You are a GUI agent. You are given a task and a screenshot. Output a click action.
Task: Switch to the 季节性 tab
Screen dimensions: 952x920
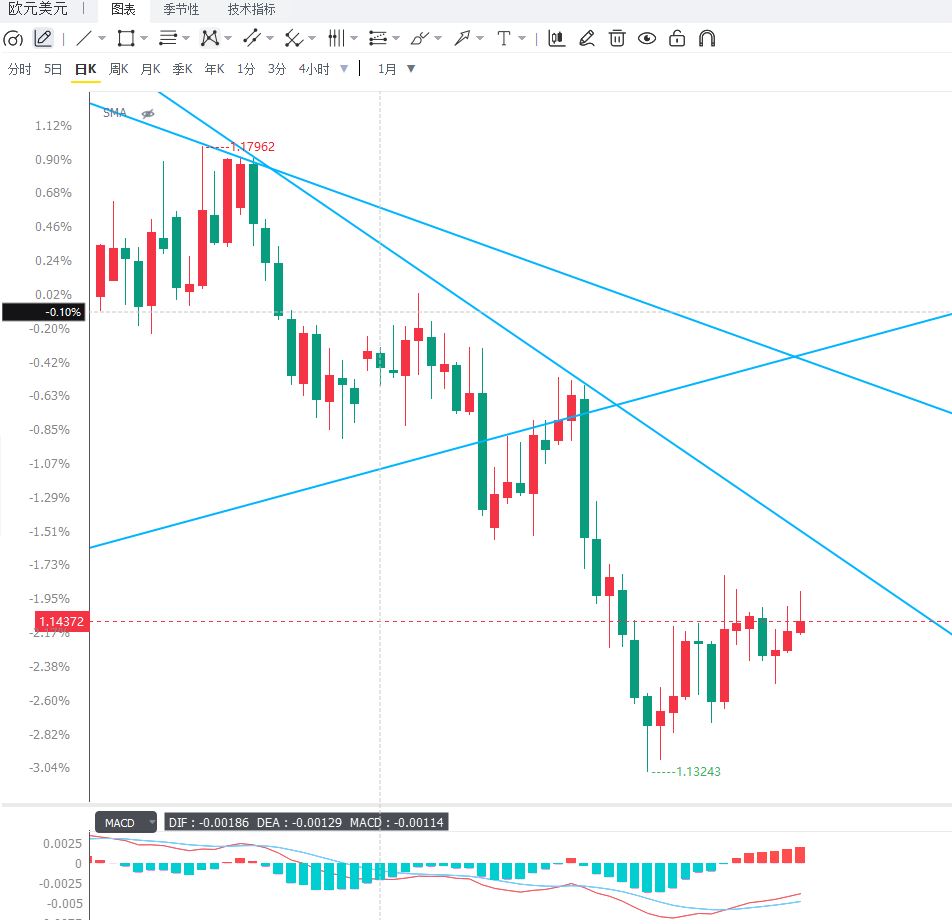[x=181, y=10]
